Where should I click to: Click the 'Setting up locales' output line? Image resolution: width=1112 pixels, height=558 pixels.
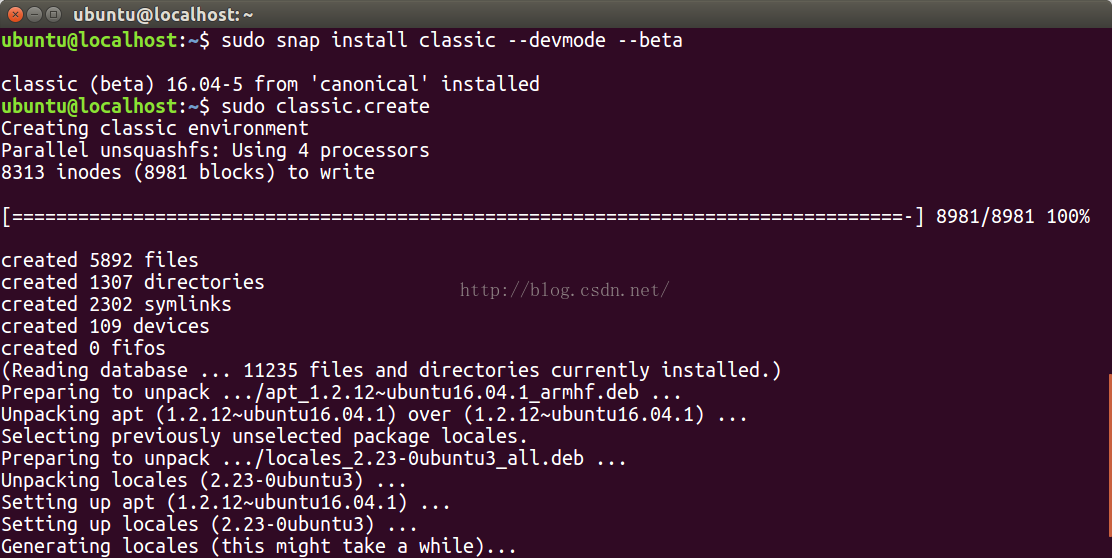pyautogui.click(x=209, y=525)
